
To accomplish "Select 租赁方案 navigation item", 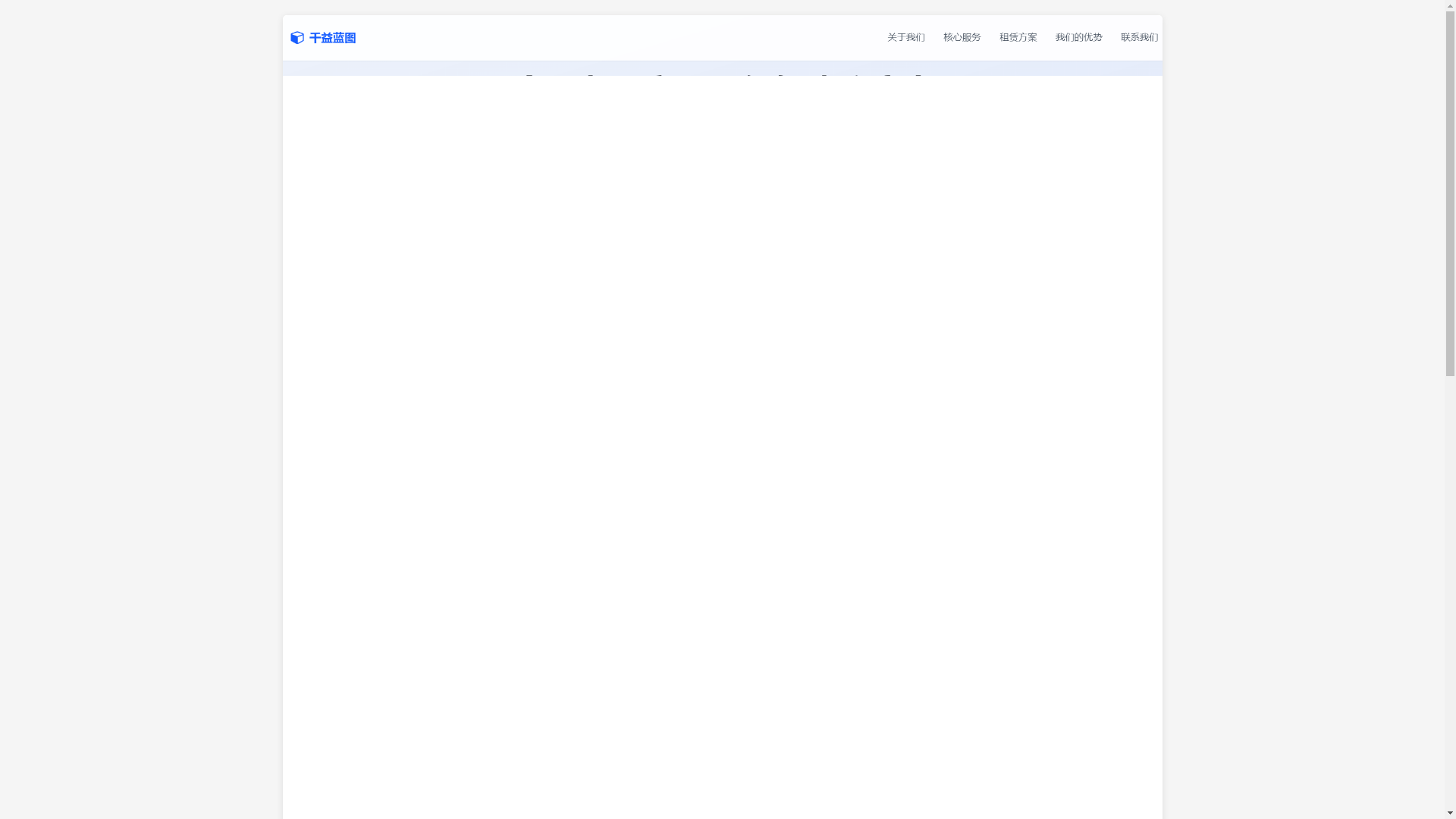I will (x=1018, y=37).
